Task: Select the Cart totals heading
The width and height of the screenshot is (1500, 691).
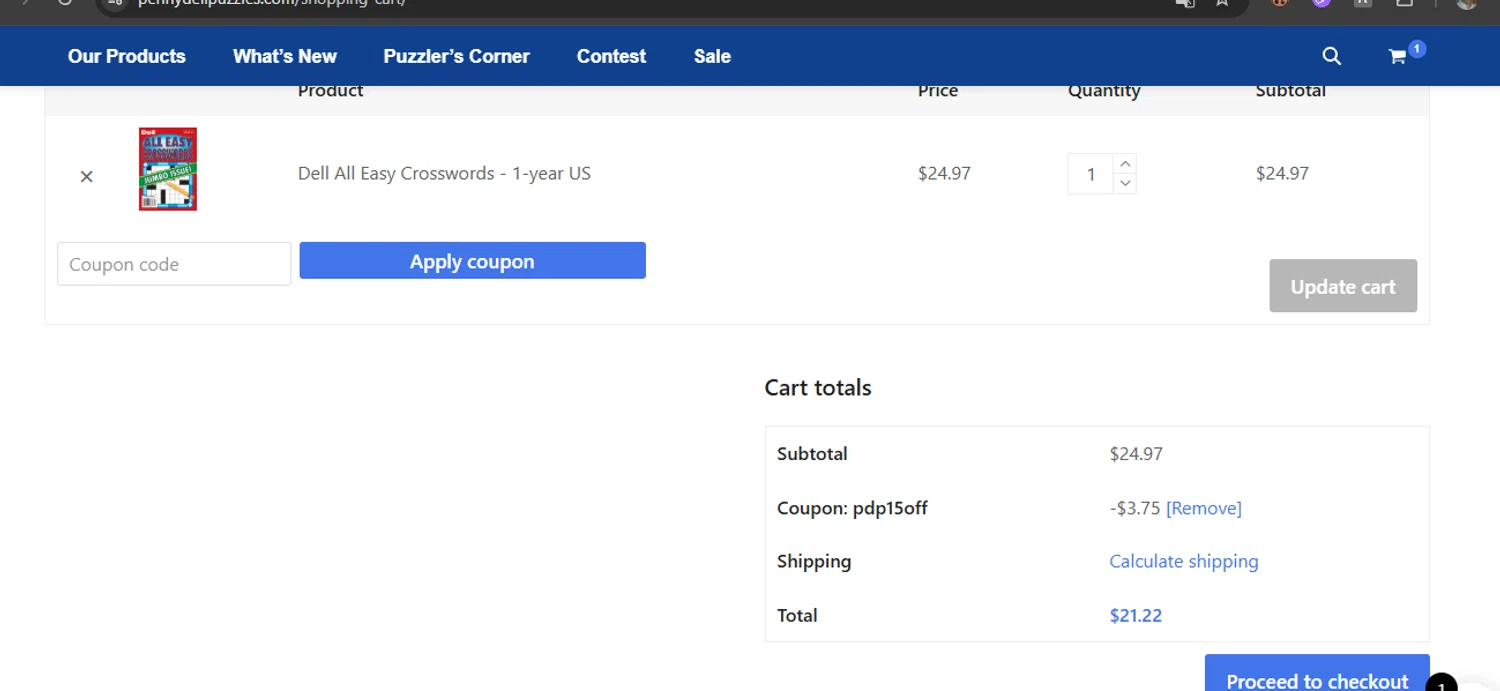Action: [x=818, y=388]
